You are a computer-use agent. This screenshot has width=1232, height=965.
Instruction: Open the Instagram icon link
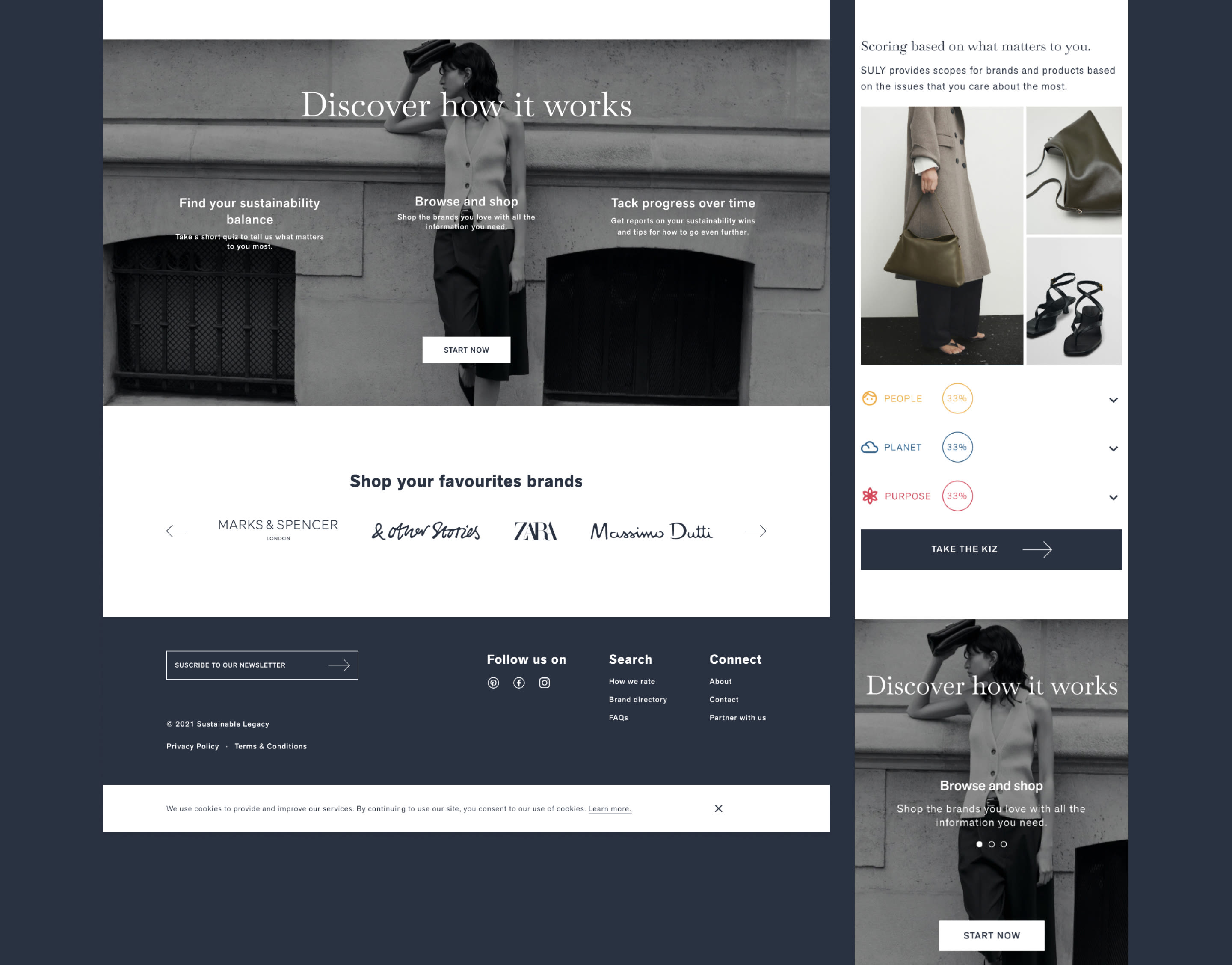coord(544,683)
